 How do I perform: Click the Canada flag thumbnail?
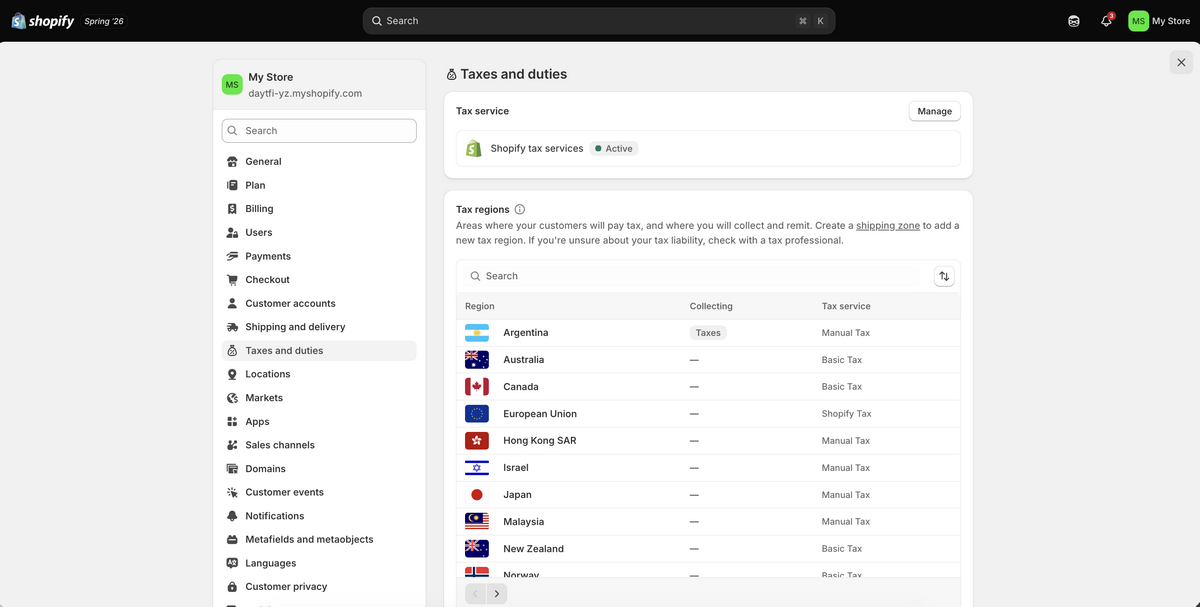click(477, 387)
